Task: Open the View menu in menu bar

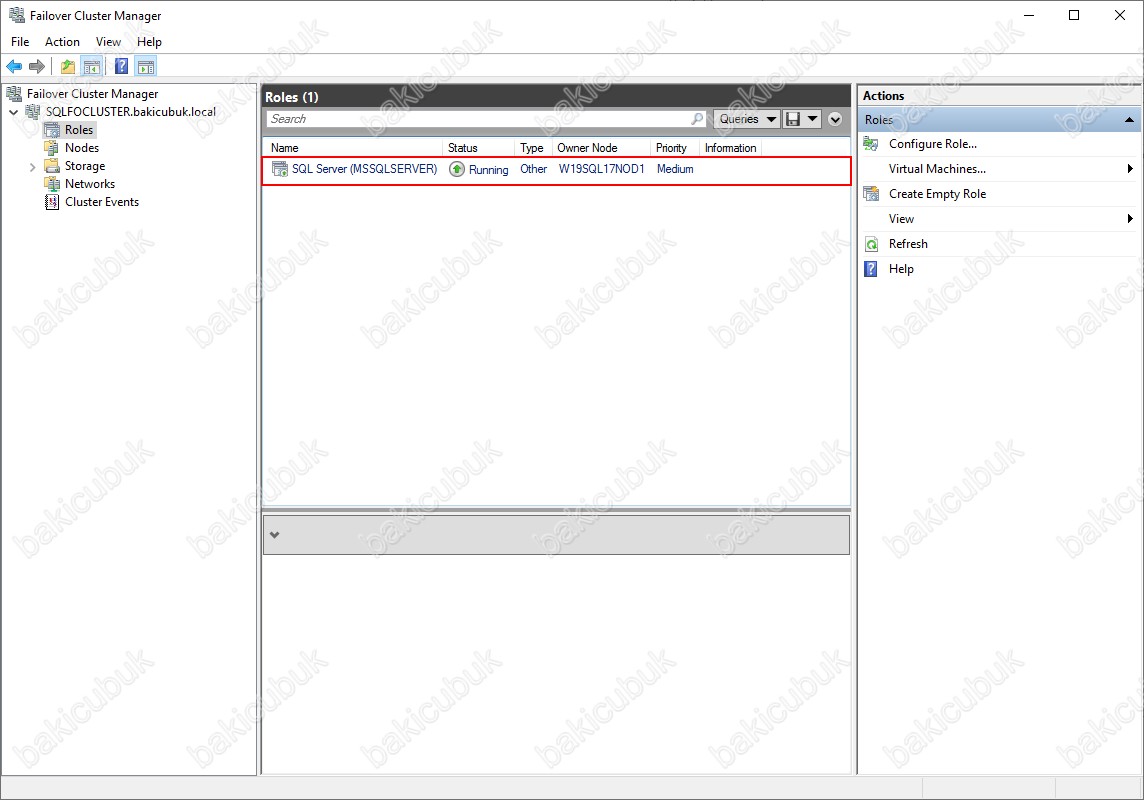Action: pyautogui.click(x=108, y=42)
